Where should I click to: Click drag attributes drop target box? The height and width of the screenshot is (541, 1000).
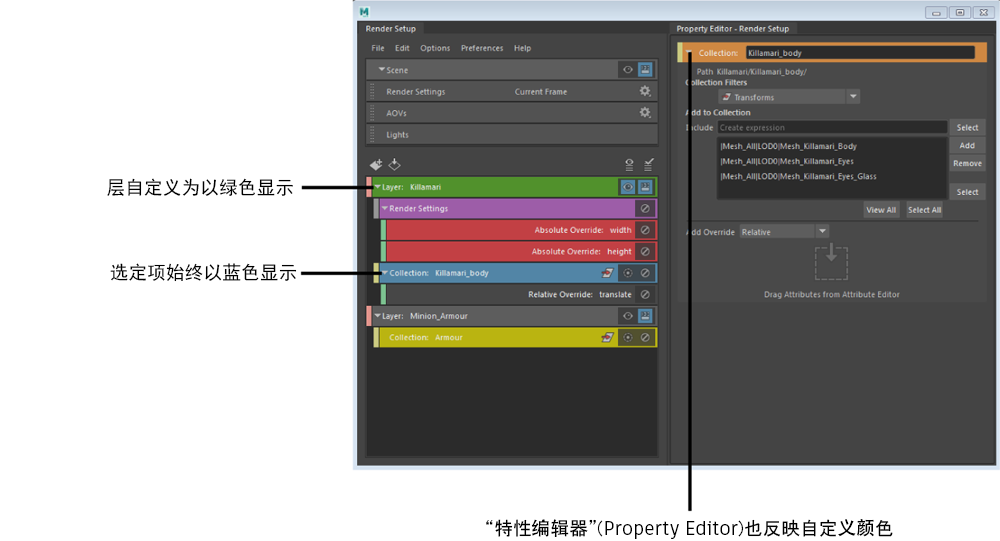point(831,263)
